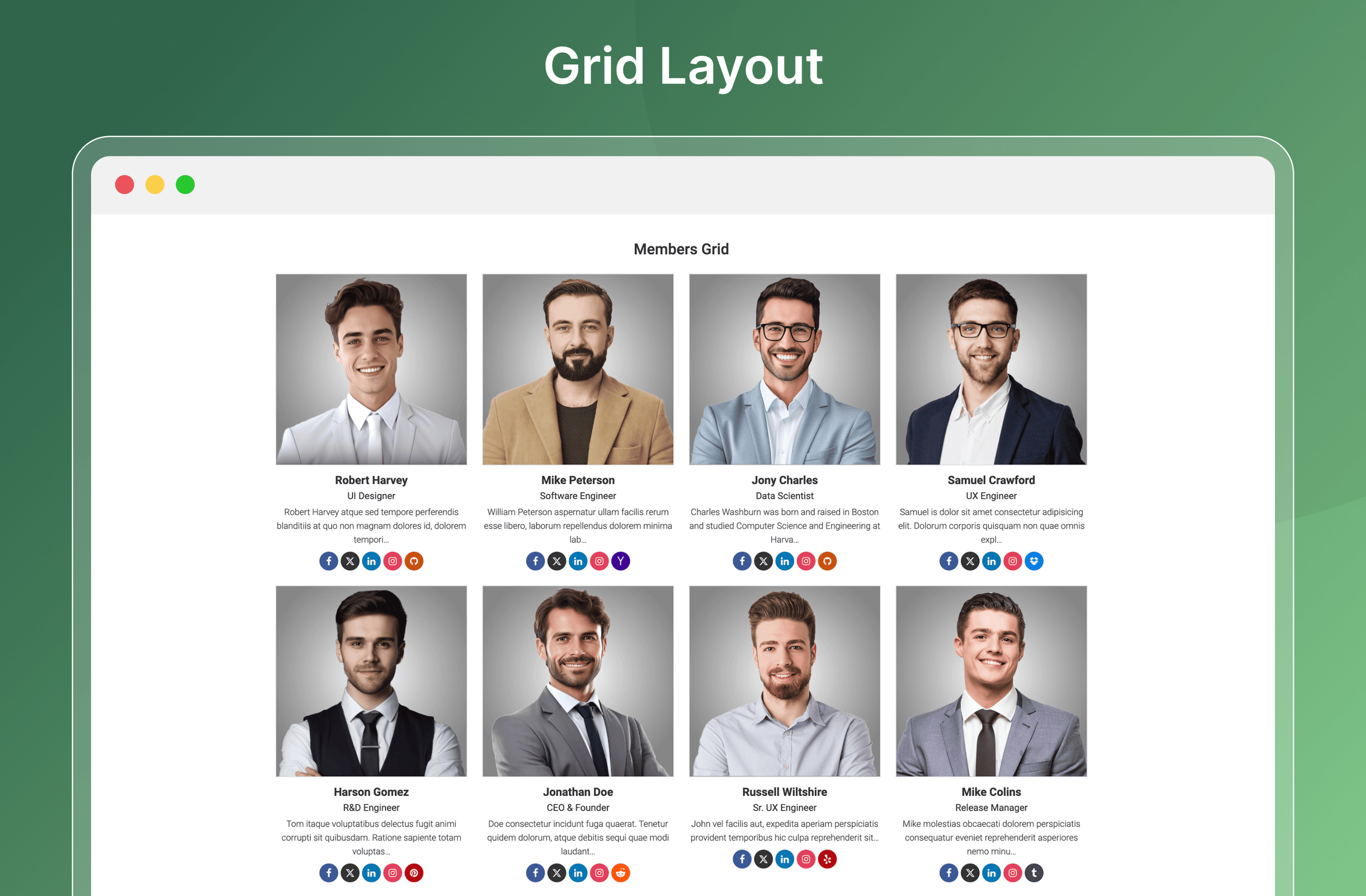
Task: Click the "Members Grid" heading
Action: [681, 249]
